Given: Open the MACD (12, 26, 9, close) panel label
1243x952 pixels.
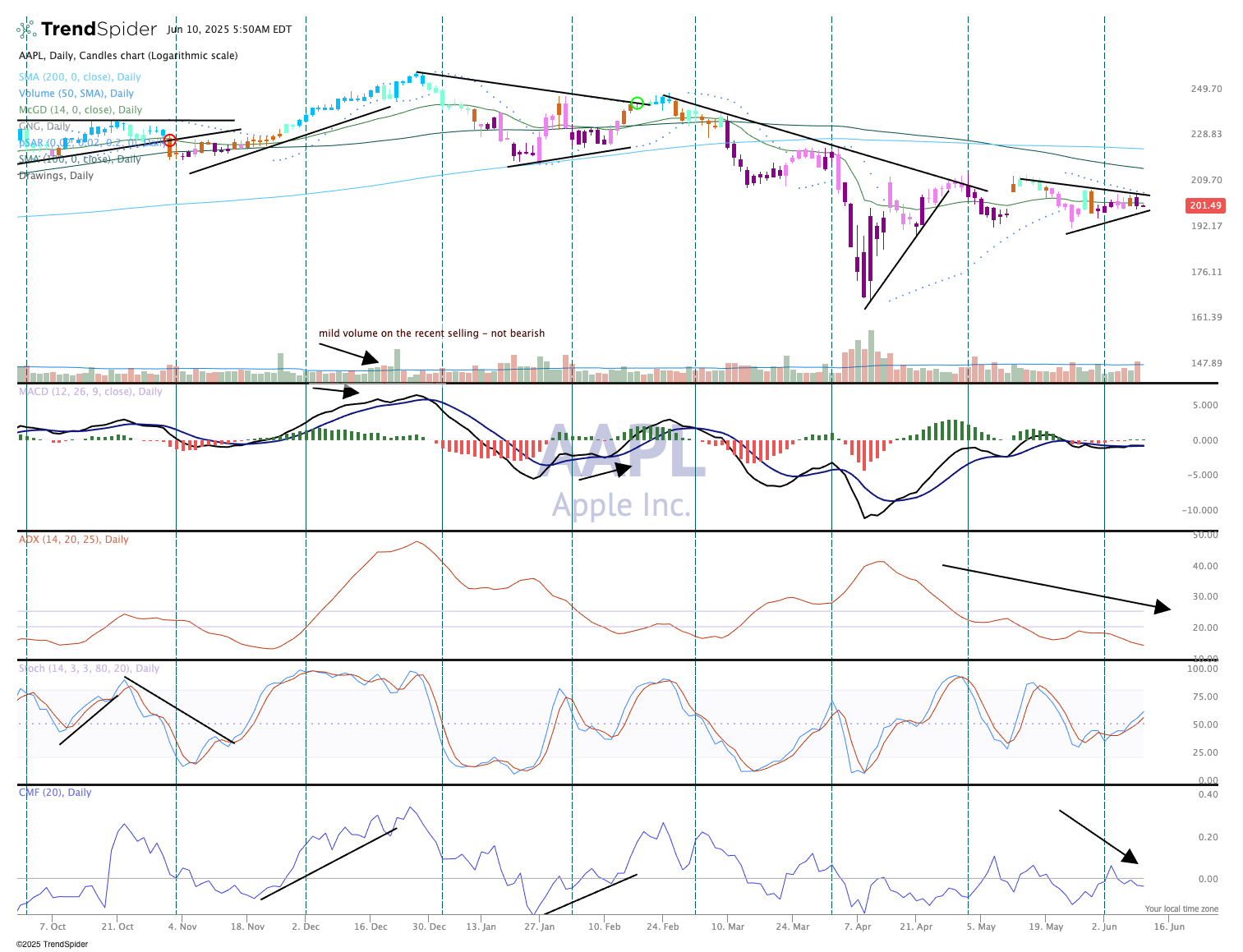Looking at the screenshot, I should 90,392.
